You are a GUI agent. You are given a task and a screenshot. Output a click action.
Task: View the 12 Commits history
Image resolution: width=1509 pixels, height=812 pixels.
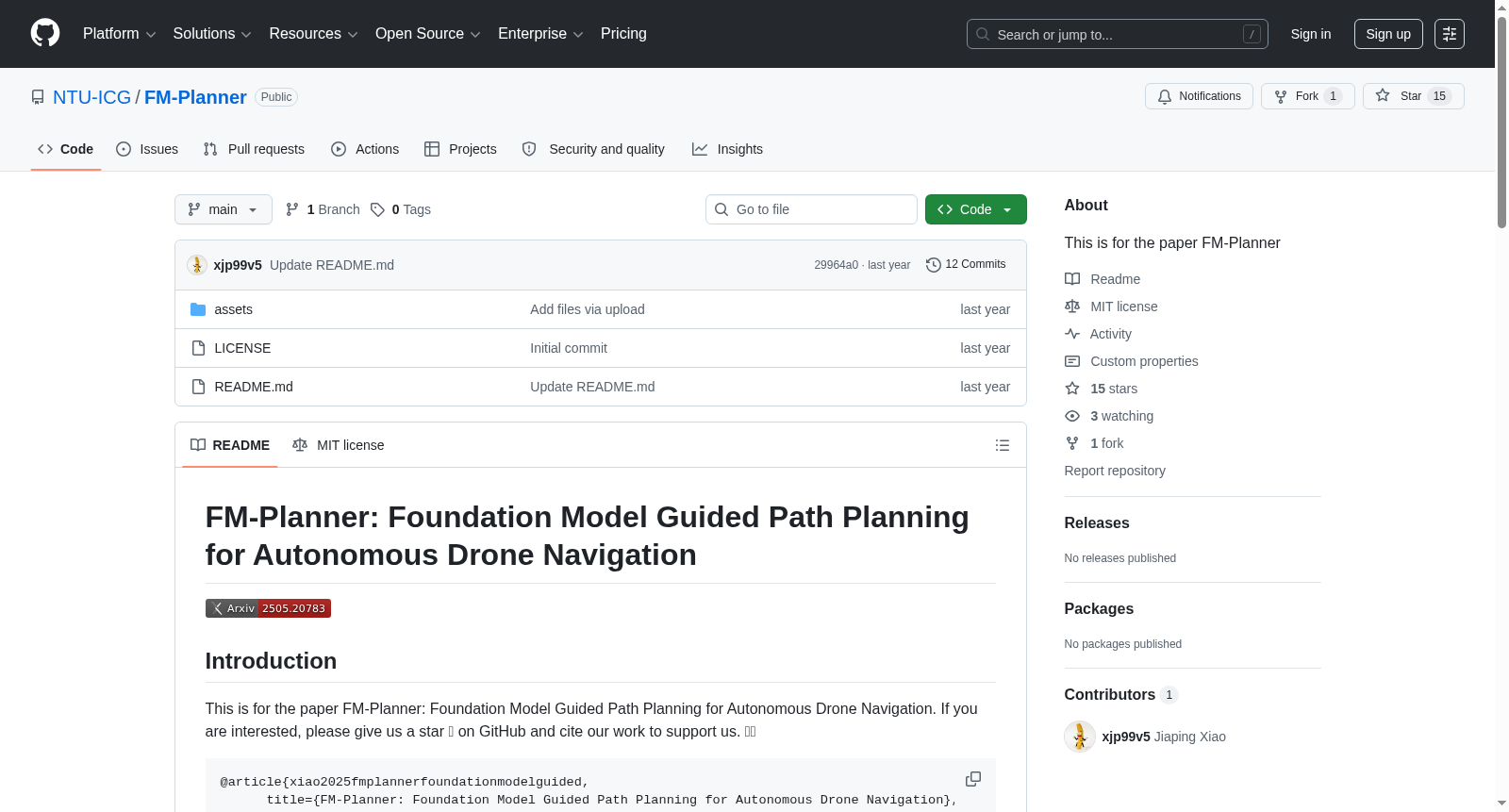pyautogui.click(x=967, y=265)
